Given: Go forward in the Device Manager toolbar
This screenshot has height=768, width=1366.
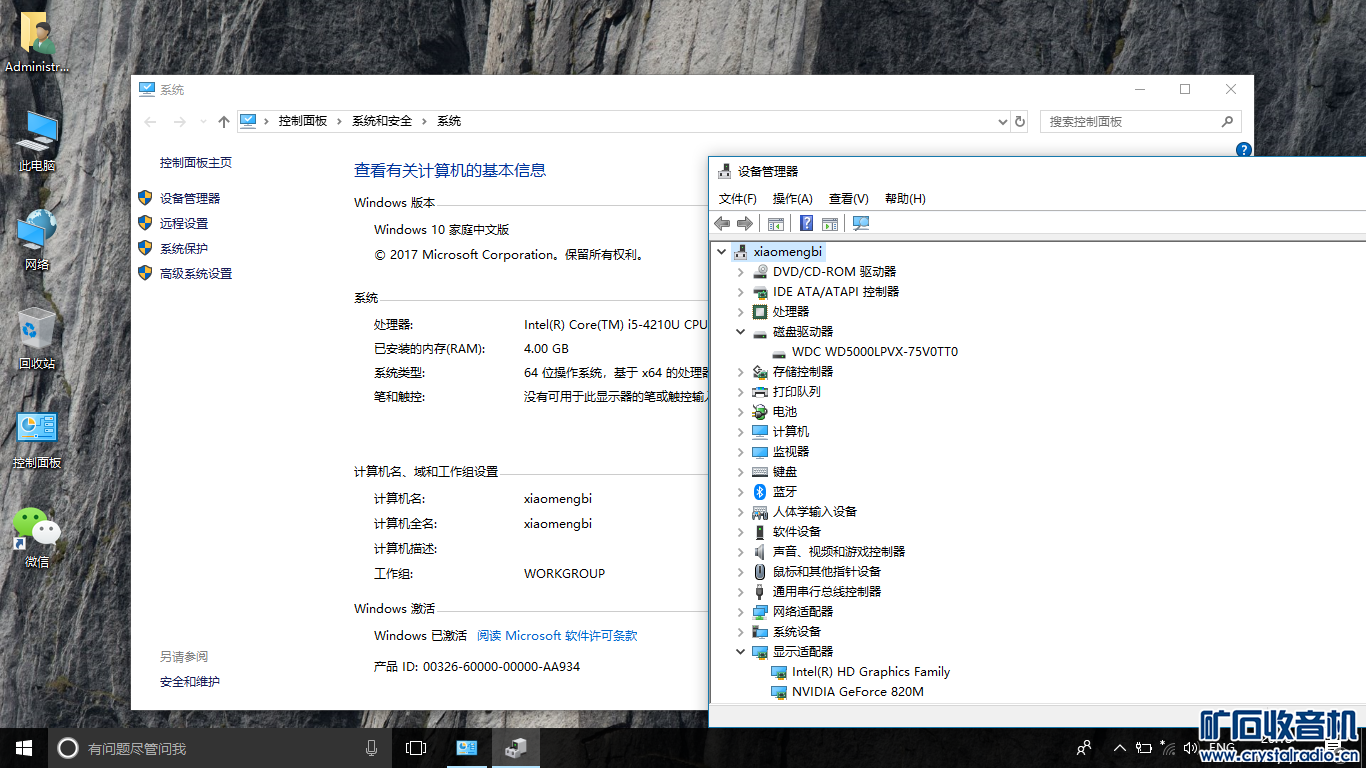Looking at the screenshot, I should 744,224.
